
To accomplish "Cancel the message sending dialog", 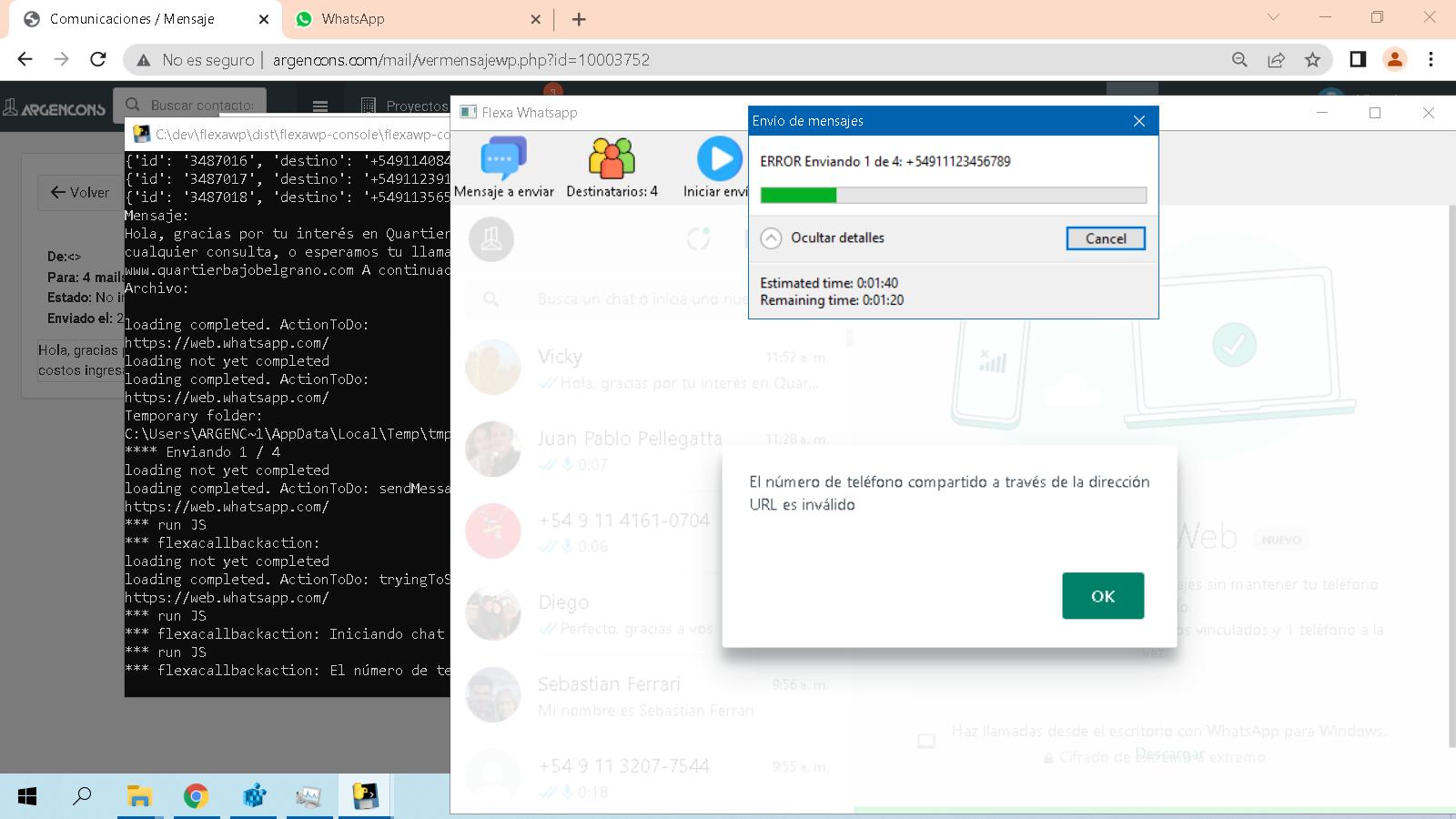I will point(1106,238).
